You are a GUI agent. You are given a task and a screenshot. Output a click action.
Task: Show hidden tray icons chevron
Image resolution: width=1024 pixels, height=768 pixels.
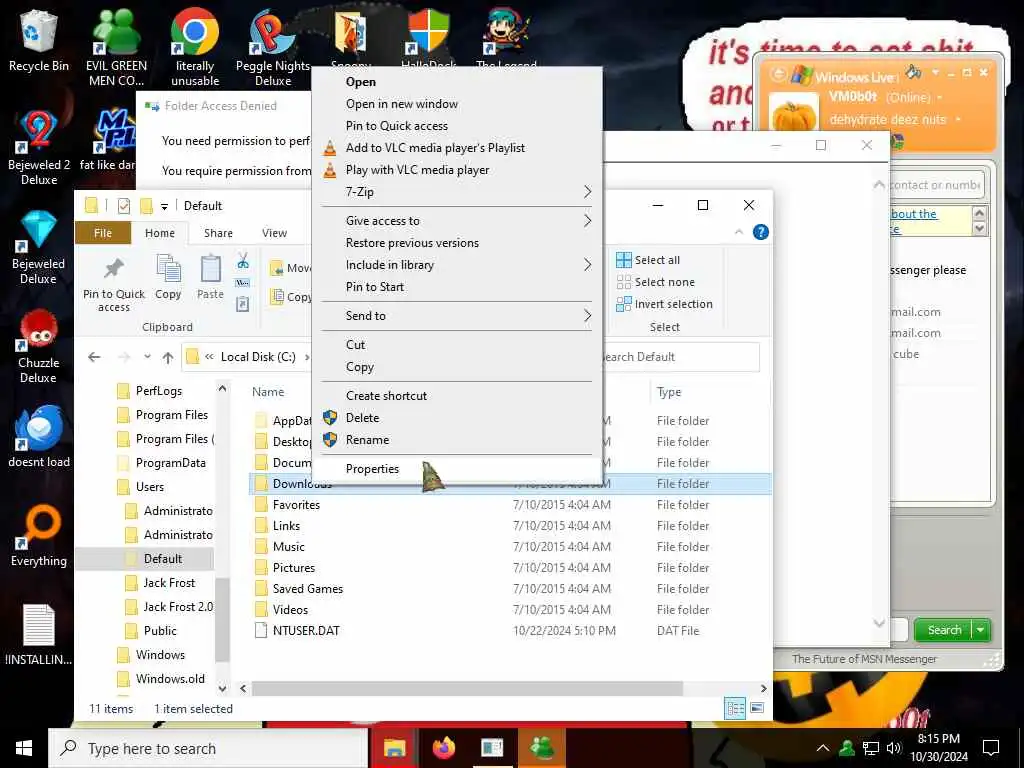823,748
